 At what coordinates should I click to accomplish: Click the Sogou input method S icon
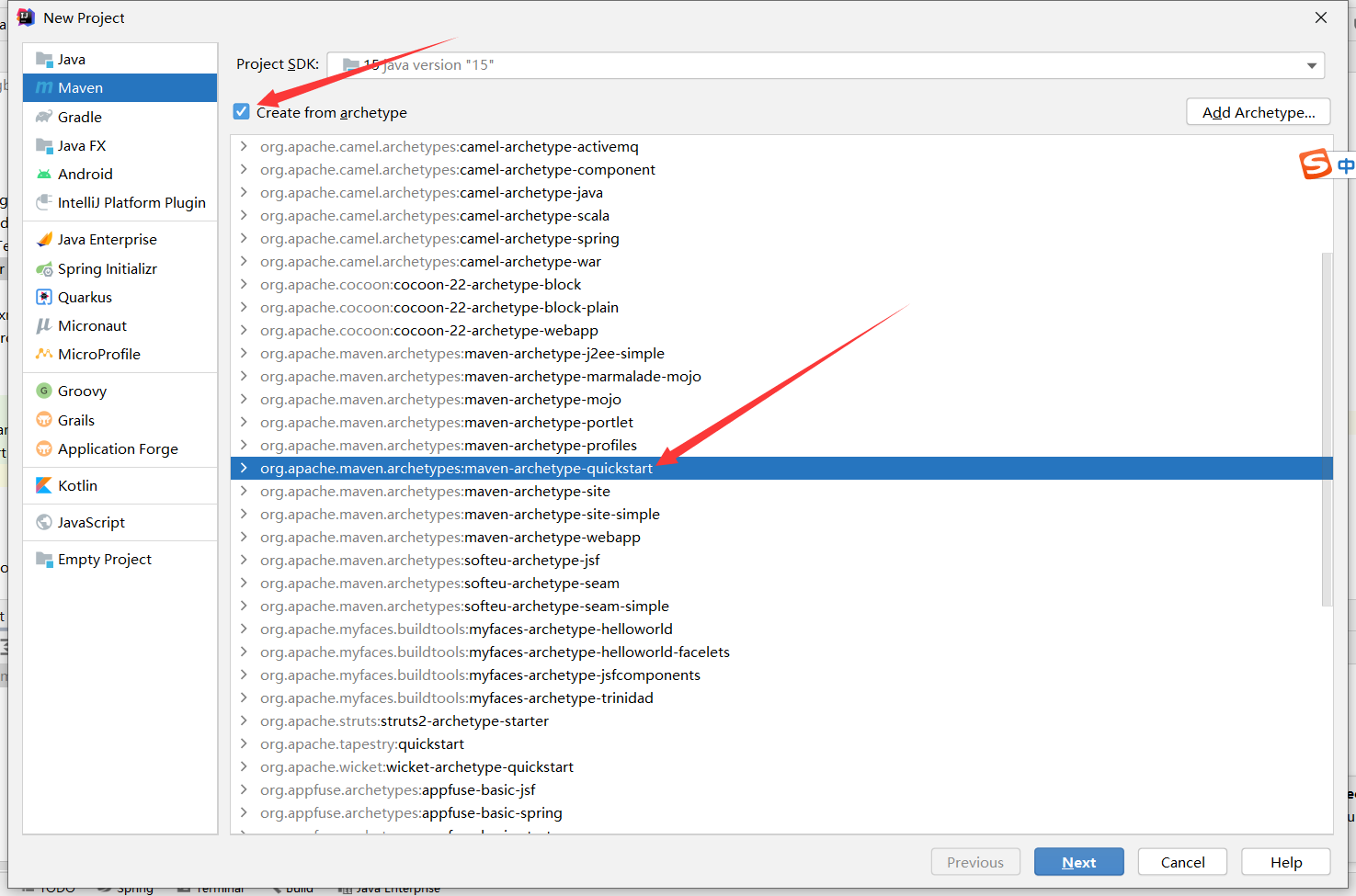pyautogui.click(x=1316, y=164)
